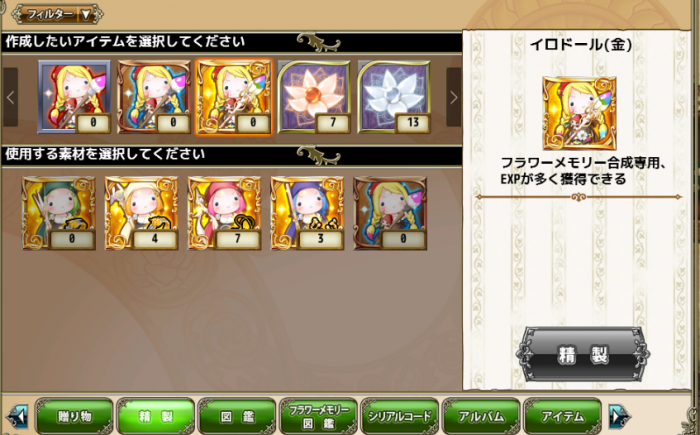The height and width of the screenshot is (435, 700).
Task: Advance bottom menu with right arrow
Action: 620,416
